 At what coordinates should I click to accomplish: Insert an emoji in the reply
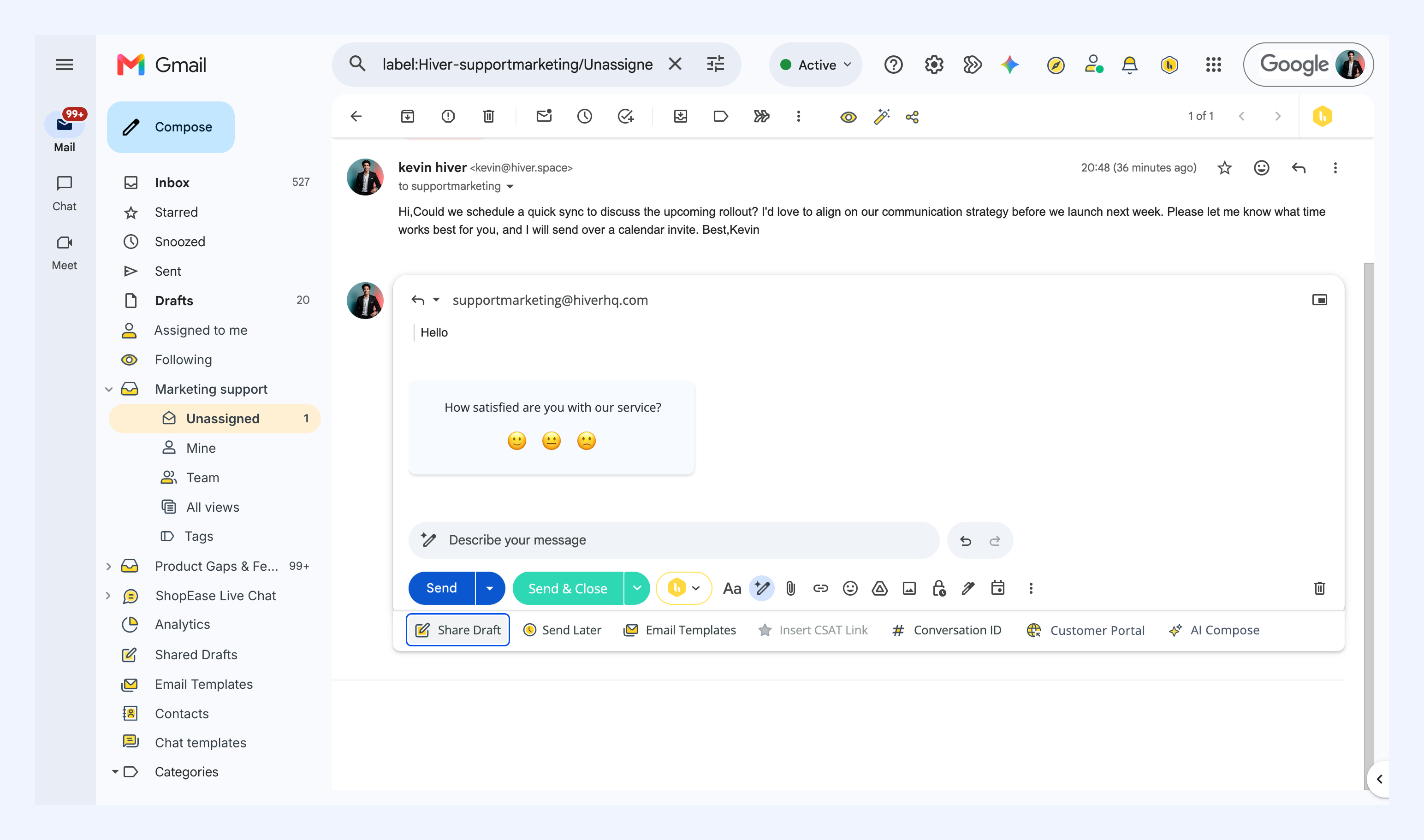pos(850,589)
